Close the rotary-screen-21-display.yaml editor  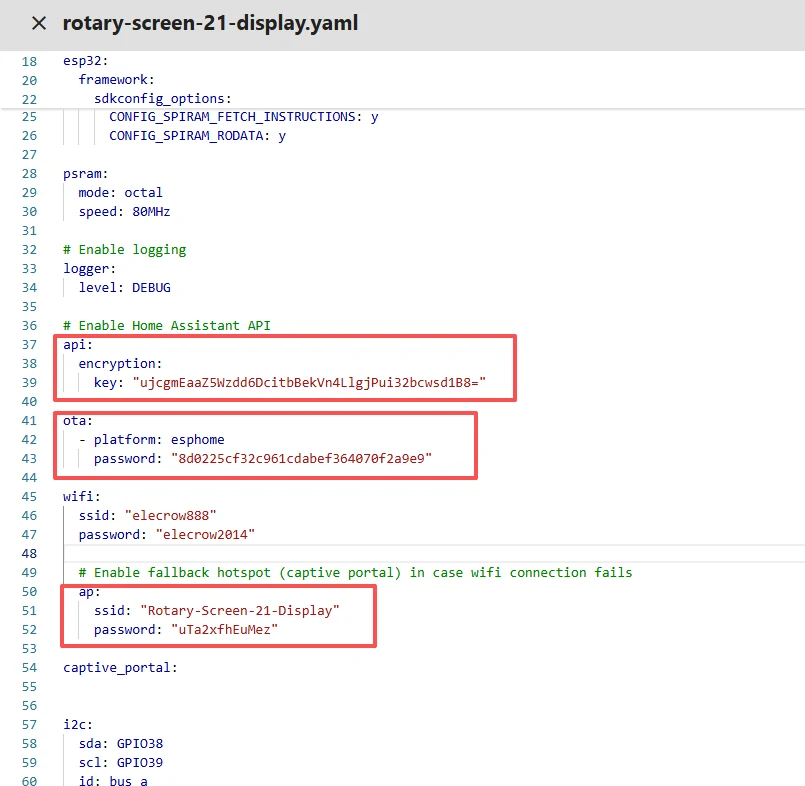[x=38, y=23]
